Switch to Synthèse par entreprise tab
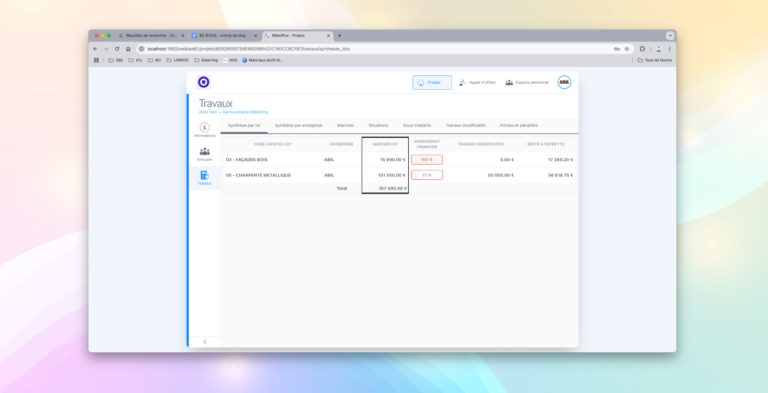This screenshot has height=393, width=768. 298,125
